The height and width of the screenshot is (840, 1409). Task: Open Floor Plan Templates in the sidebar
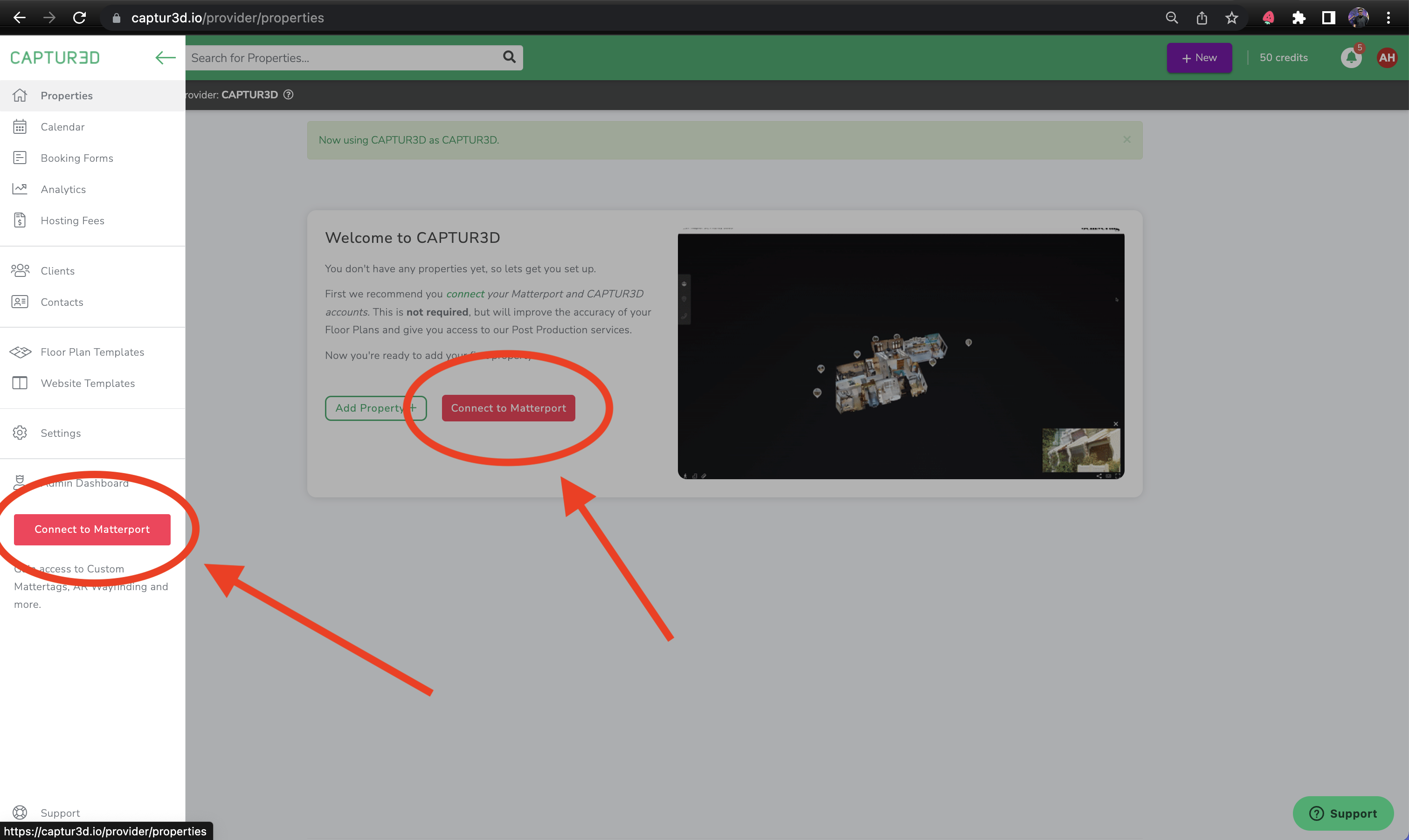click(x=92, y=352)
